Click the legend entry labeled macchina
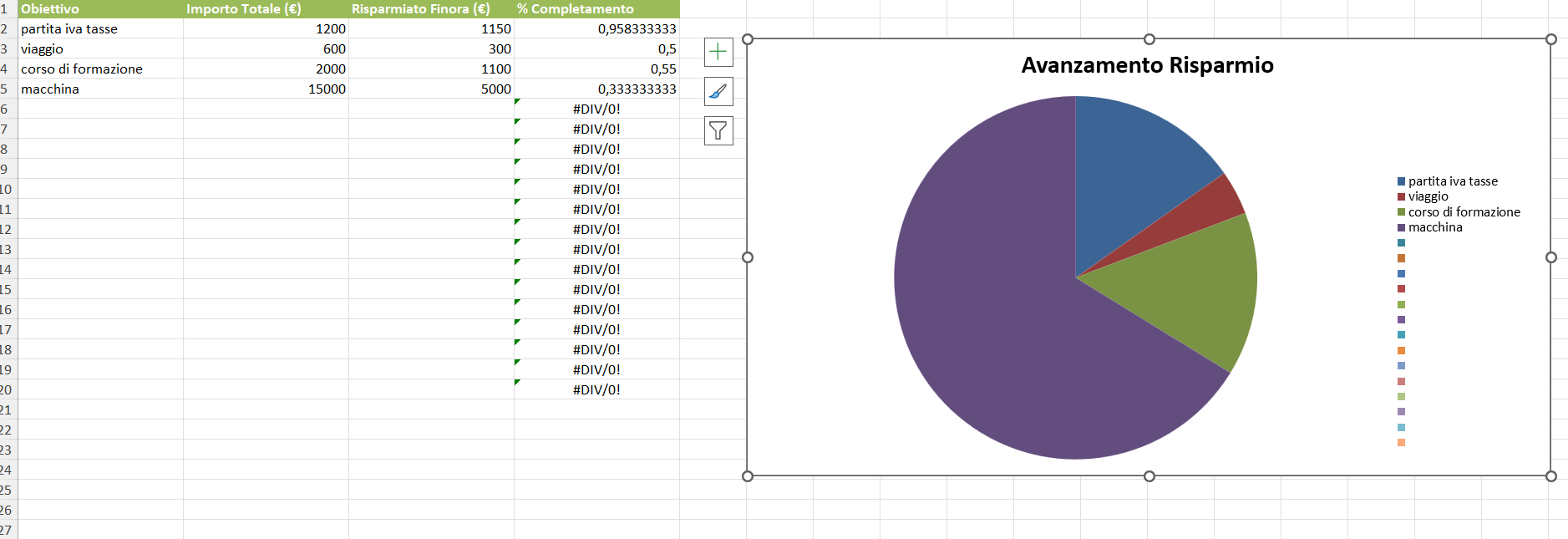Image resolution: width=1568 pixels, height=539 pixels. pos(1434,227)
